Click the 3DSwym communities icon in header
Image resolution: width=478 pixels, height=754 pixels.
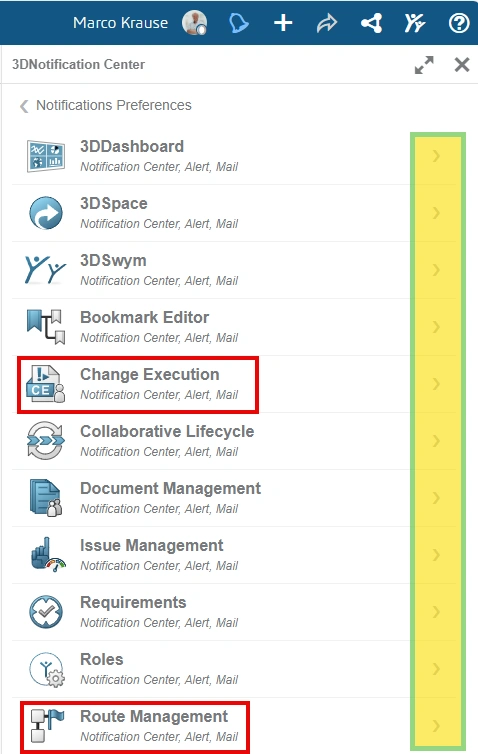click(415, 23)
